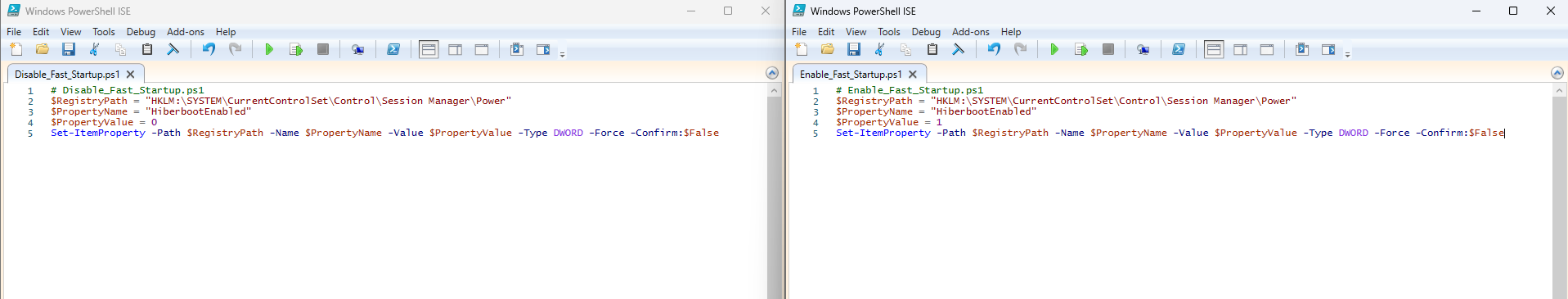The height and width of the screenshot is (299, 1568).
Task: Show script pane on top in right window
Action: tap(1214, 50)
